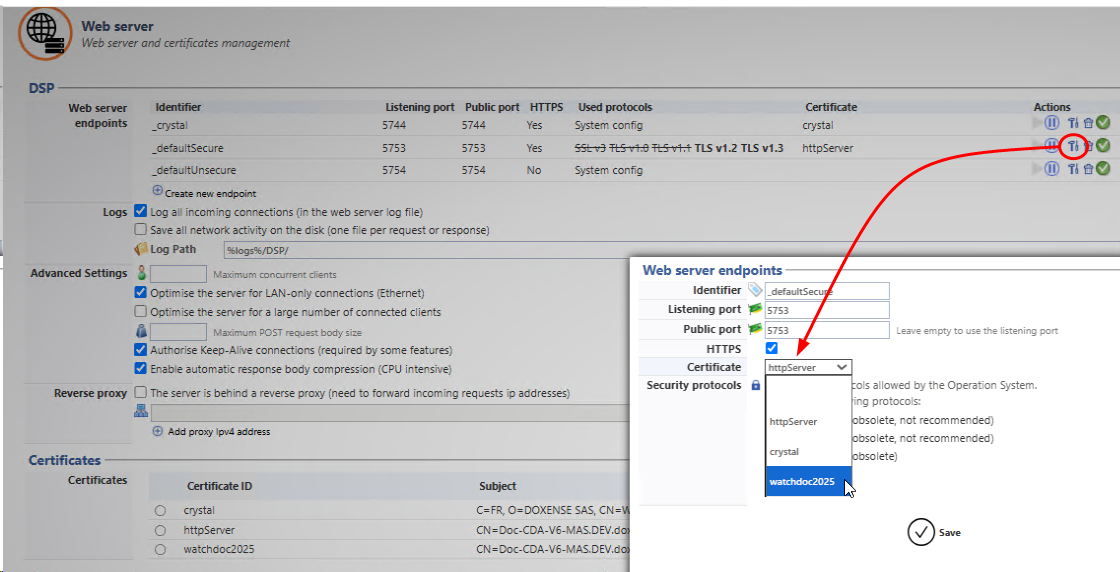Viewport: 1120px width, 572px height.
Task: Uncheck the HTTPS checkbox in endpoint form
Action: pyautogui.click(x=771, y=349)
